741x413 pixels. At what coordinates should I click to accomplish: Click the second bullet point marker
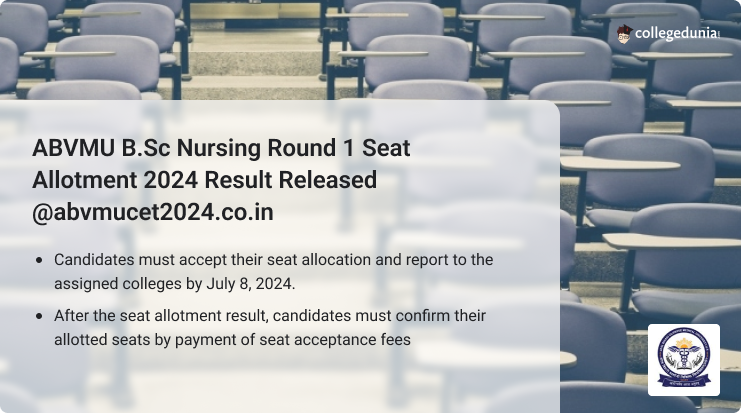point(39,316)
